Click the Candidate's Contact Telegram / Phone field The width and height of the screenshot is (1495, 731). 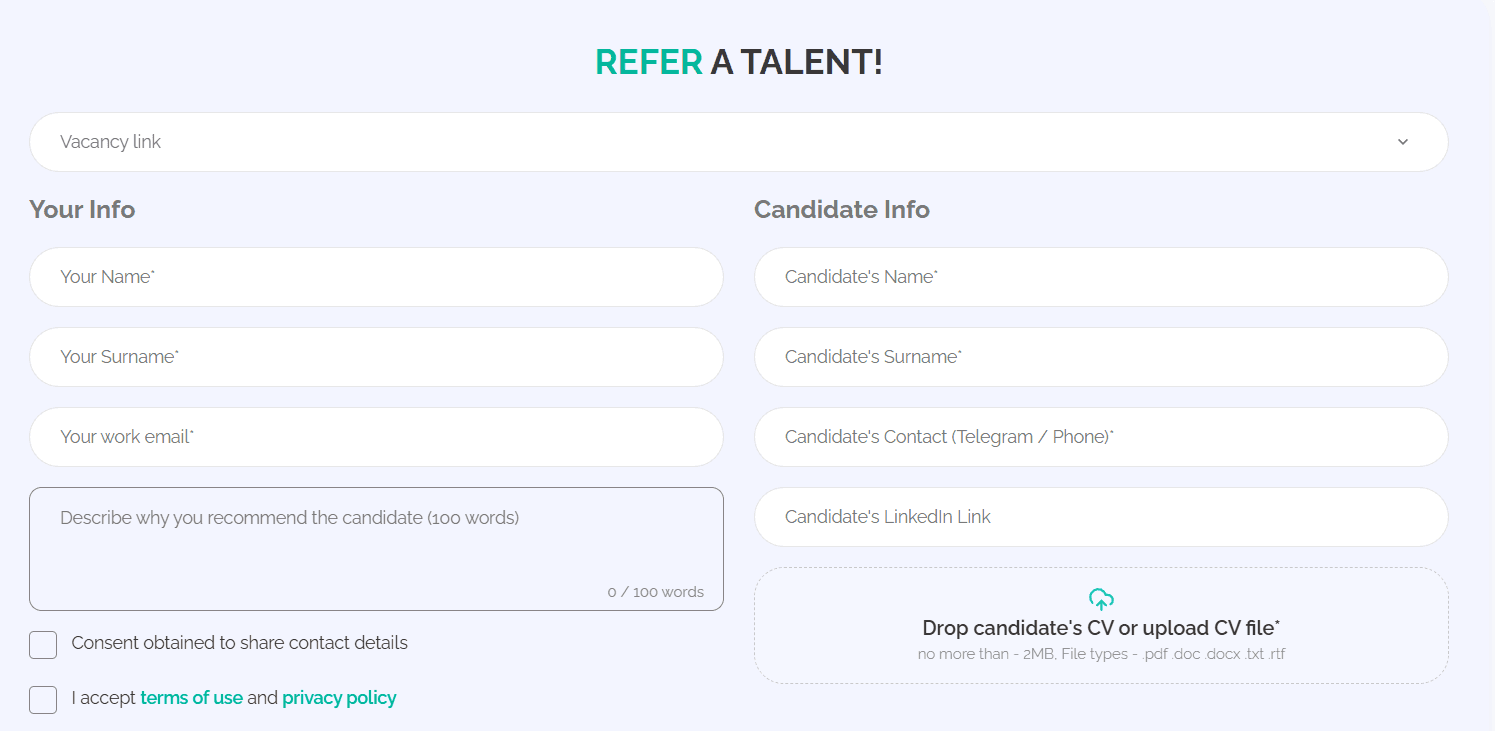(1101, 437)
